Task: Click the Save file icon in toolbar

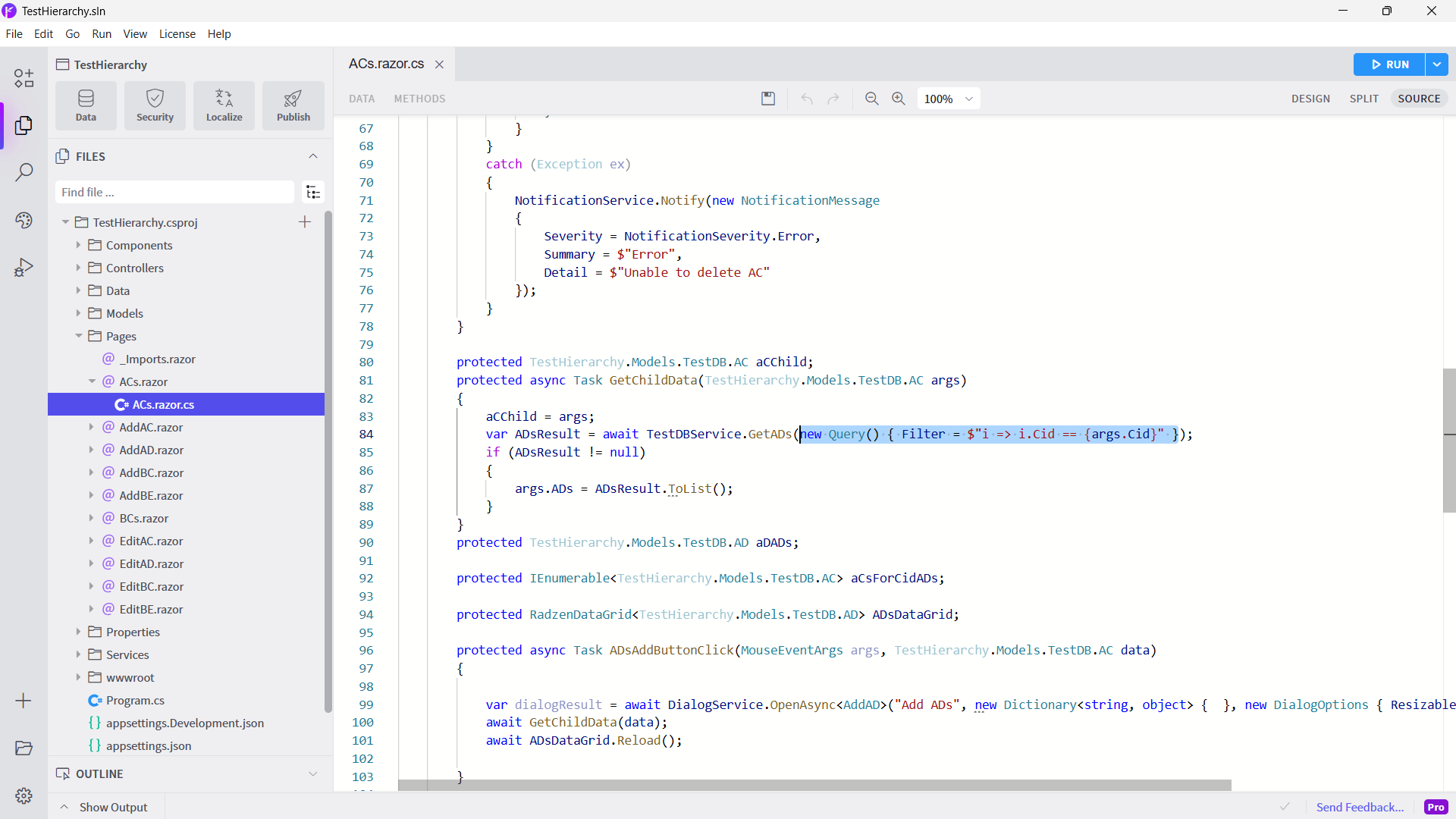Action: (768, 99)
